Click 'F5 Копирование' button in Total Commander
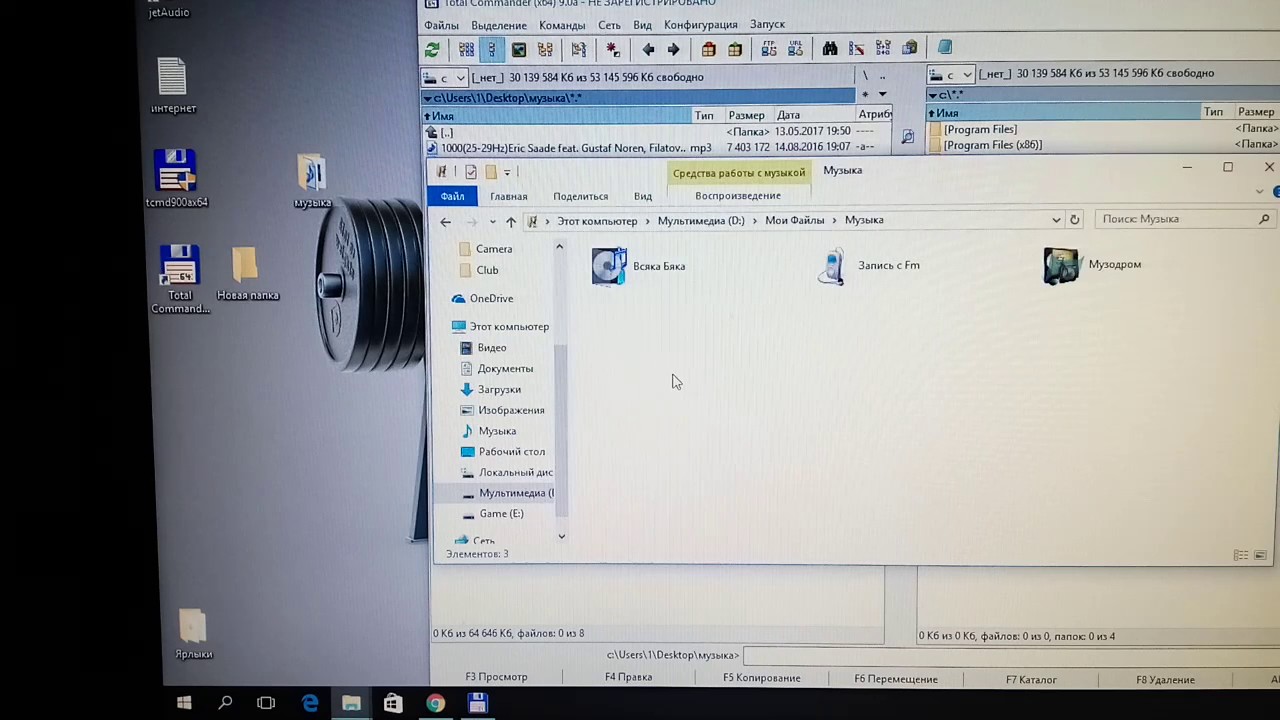The width and height of the screenshot is (1280, 720). tap(762, 678)
